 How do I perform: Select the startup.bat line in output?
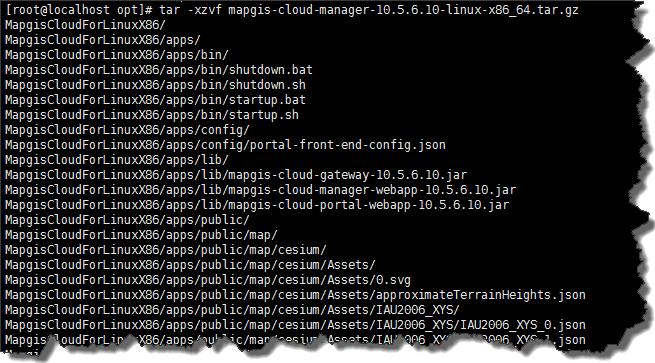click(x=155, y=100)
